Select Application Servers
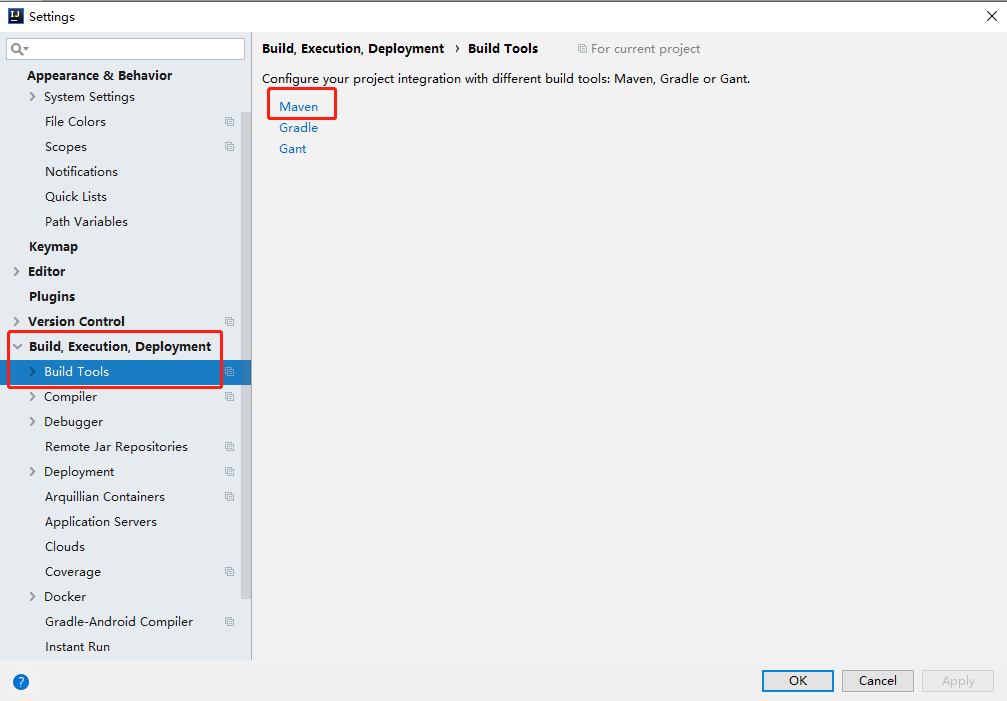Image resolution: width=1007 pixels, height=701 pixels. click(101, 522)
